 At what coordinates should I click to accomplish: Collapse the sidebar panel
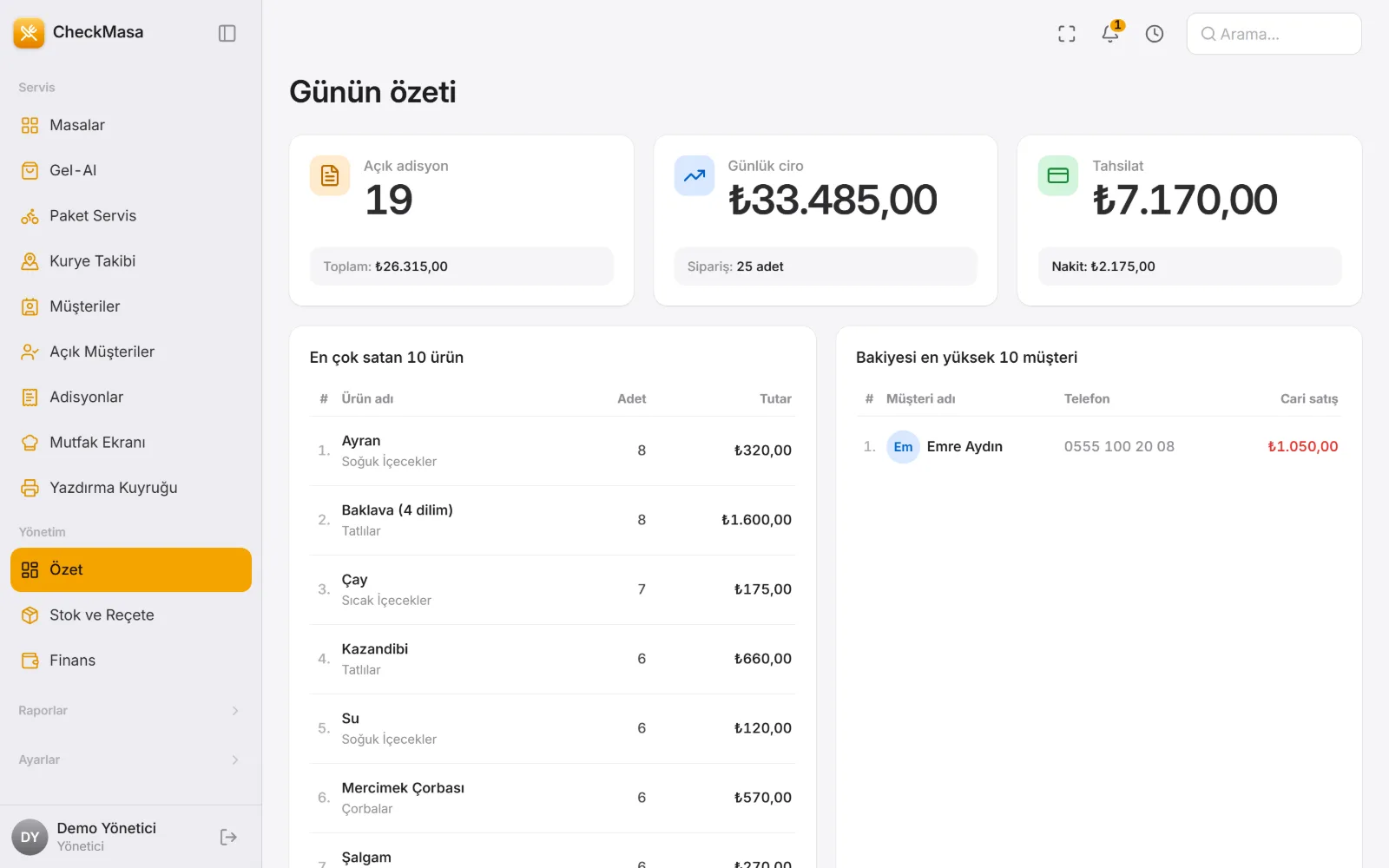point(227,33)
